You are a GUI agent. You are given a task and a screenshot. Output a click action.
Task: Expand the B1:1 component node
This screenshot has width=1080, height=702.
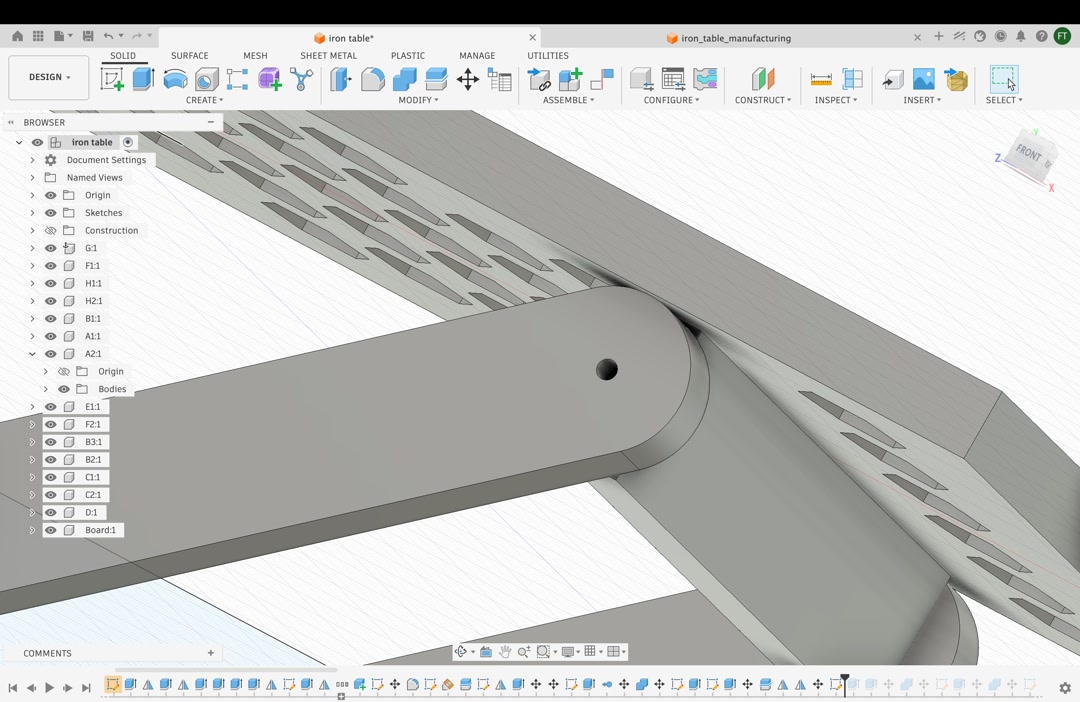coord(32,318)
